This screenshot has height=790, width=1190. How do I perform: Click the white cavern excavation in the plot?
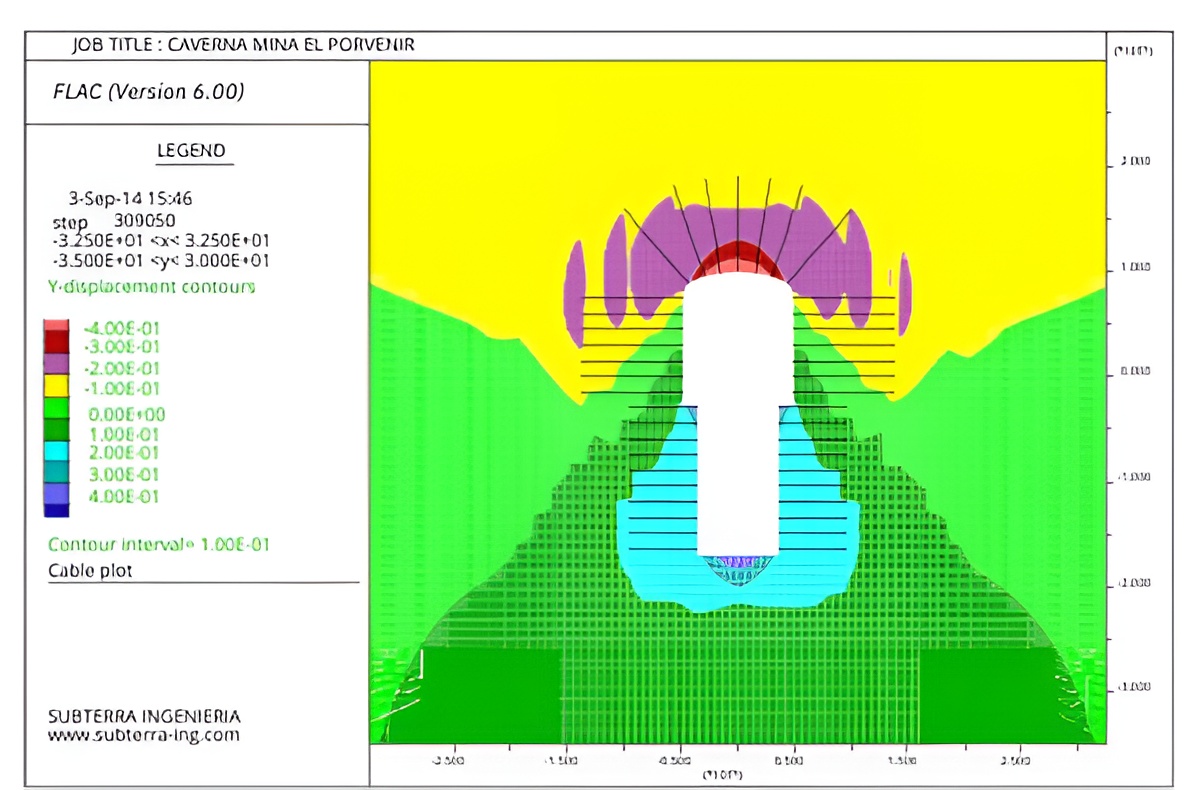point(738,420)
